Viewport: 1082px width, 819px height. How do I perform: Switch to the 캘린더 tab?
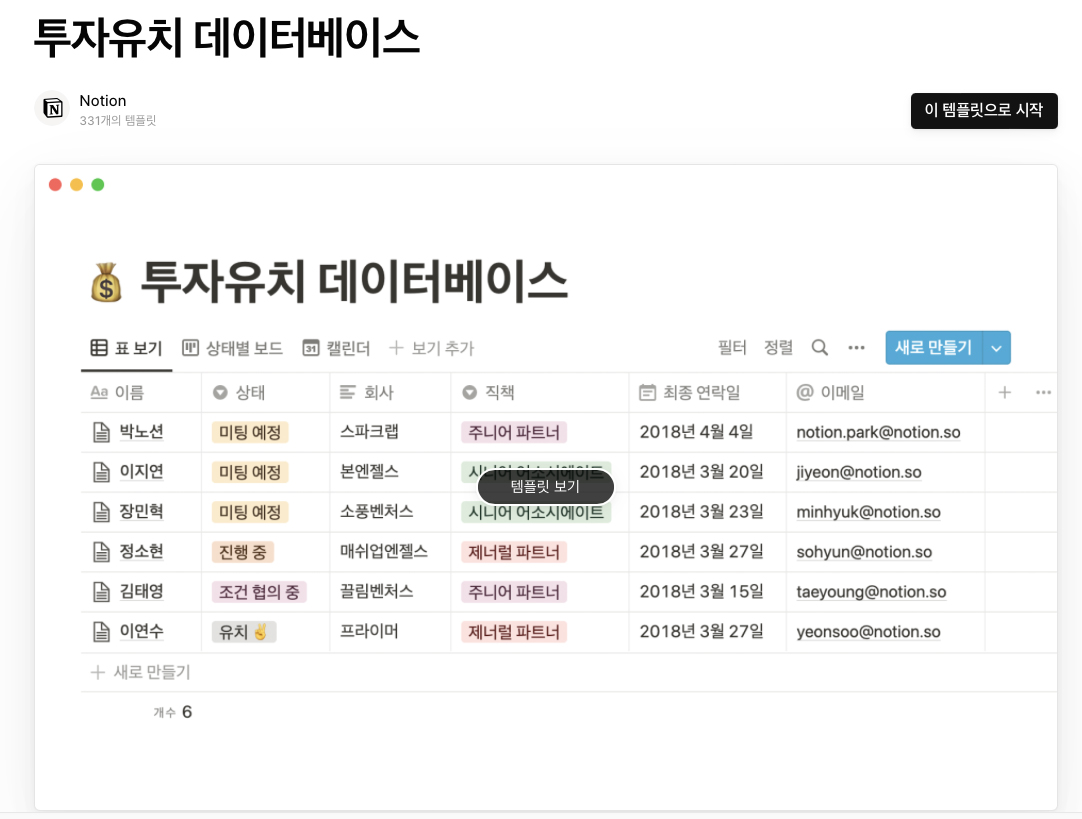click(336, 348)
